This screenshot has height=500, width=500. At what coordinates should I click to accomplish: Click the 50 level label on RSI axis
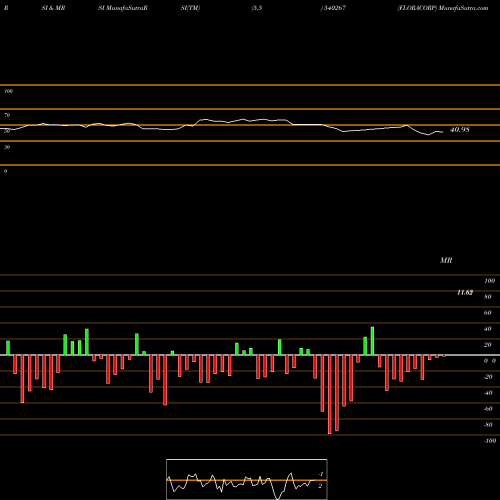coord(7,131)
